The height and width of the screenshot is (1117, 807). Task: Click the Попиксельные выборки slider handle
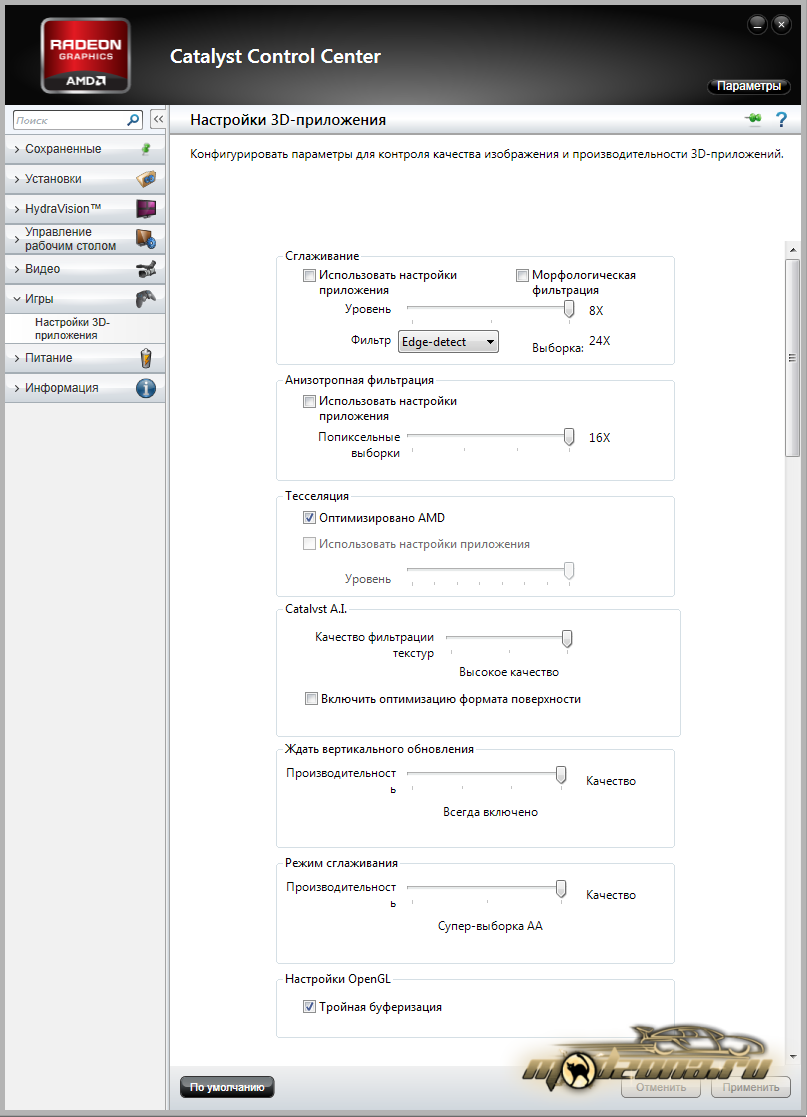click(x=568, y=437)
